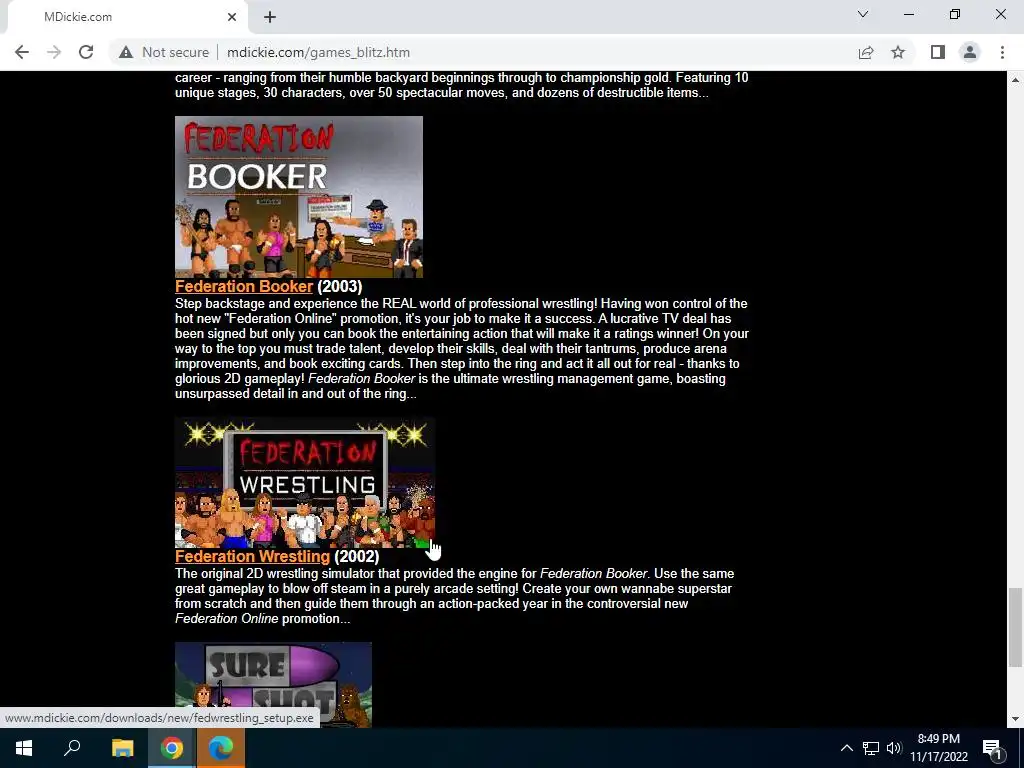Open the volume control icon

894,748
